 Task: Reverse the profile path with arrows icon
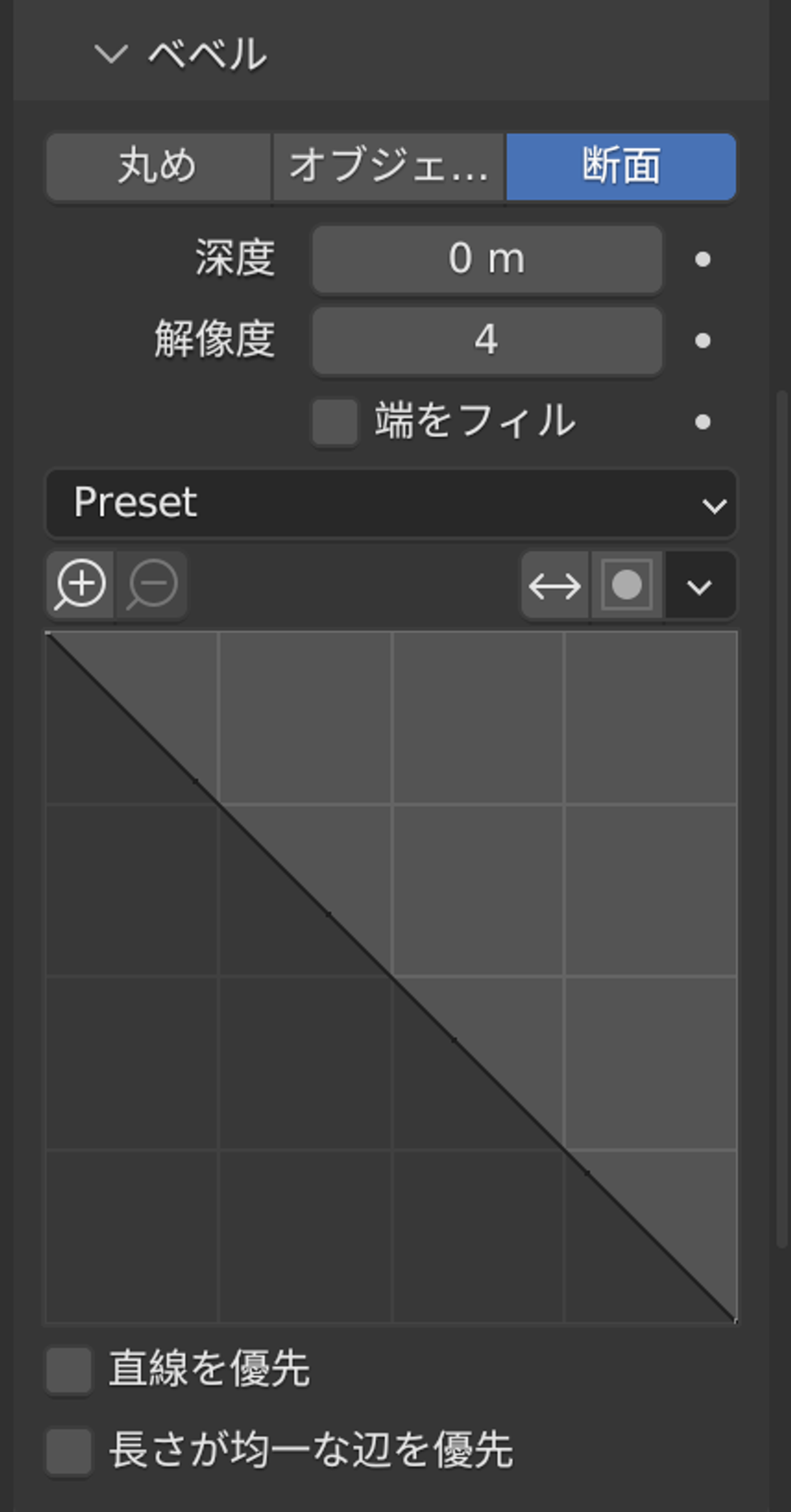tap(554, 585)
